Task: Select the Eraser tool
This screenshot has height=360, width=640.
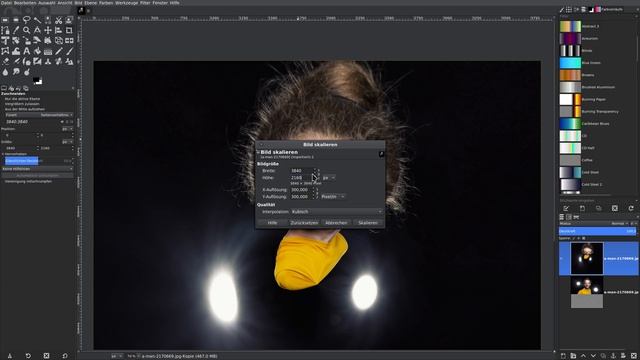Action: pos(5,61)
